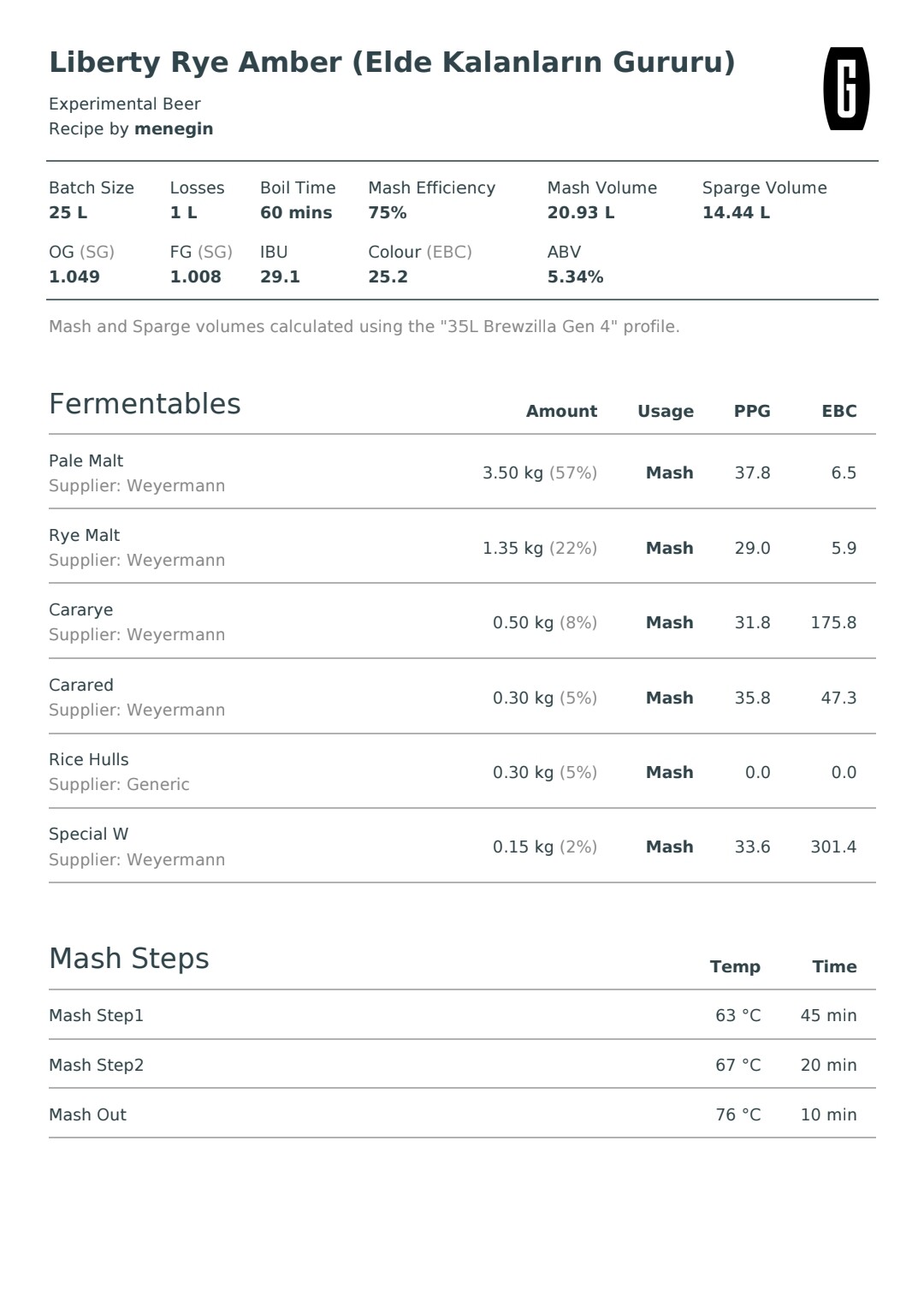Click the EBC column header in Fermentables

tap(839, 411)
